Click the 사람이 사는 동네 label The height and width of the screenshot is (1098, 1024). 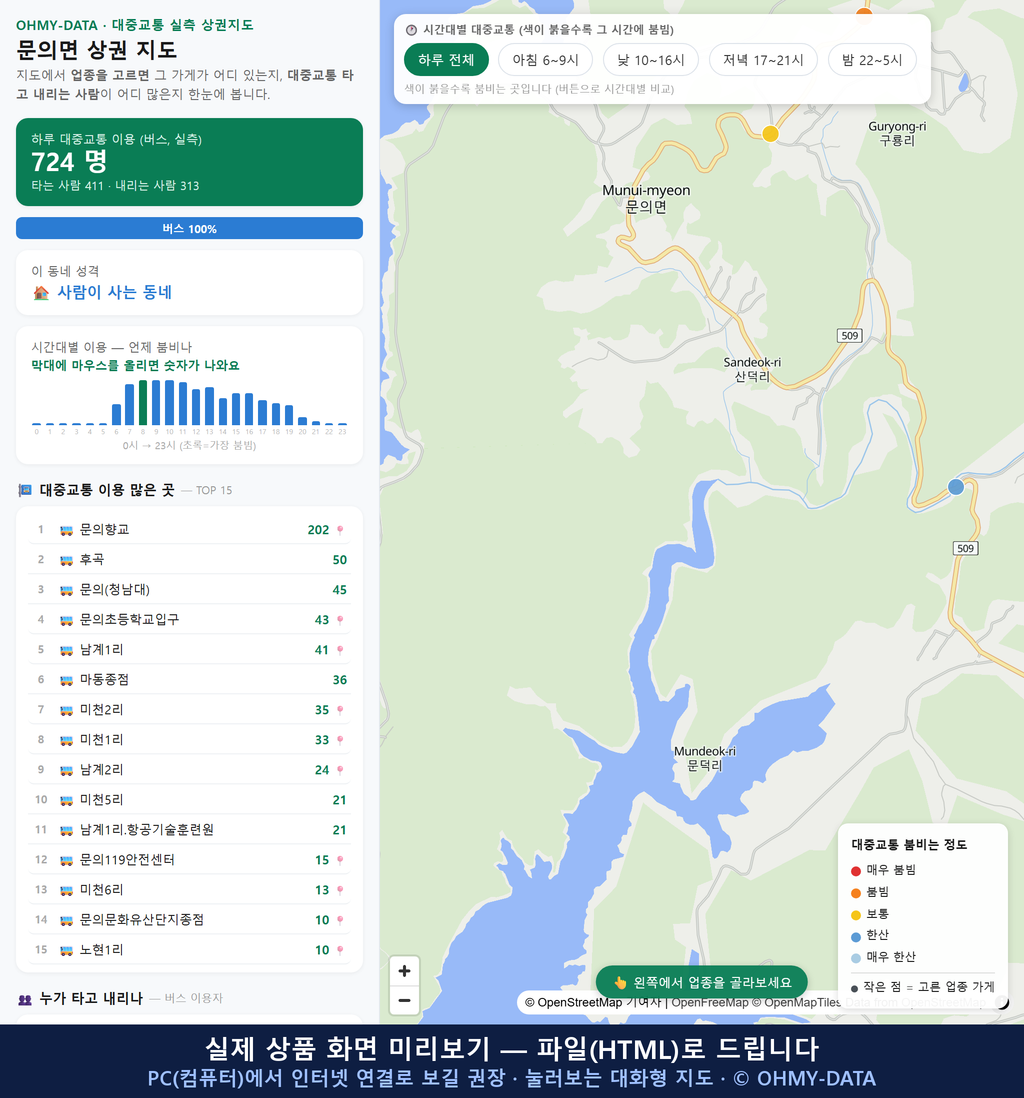click(x=114, y=293)
